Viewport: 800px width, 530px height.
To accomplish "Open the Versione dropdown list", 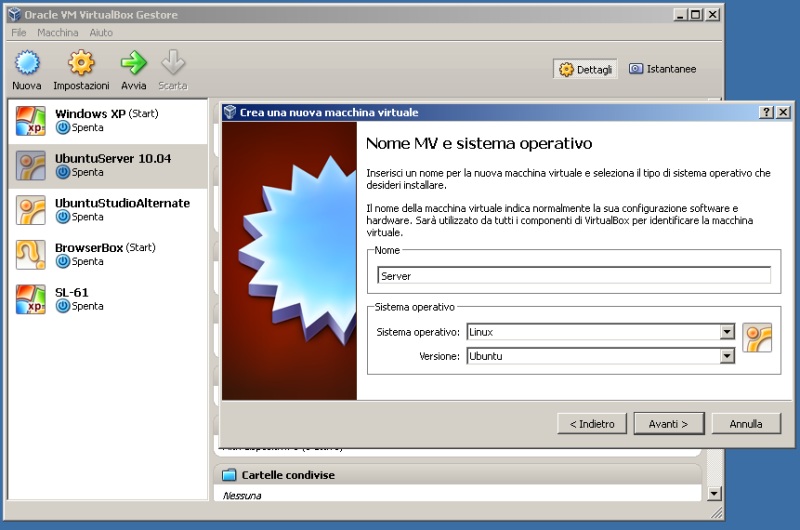I will (727, 356).
